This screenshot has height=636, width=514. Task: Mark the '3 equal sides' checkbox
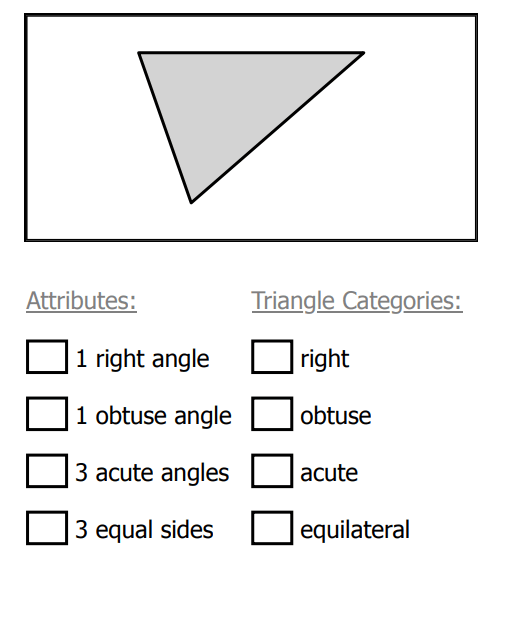pos(47,528)
